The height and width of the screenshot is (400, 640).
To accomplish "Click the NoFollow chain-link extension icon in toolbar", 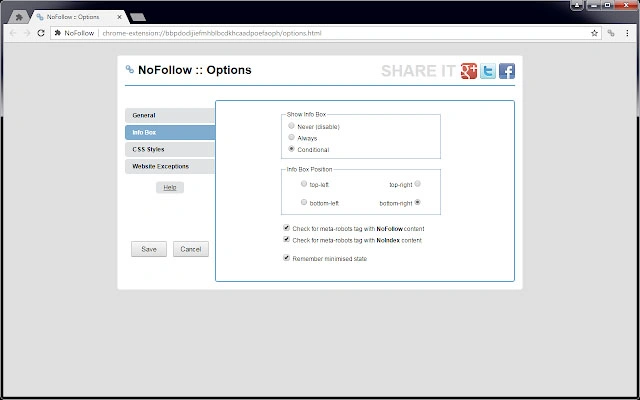I will click(611, 33).
